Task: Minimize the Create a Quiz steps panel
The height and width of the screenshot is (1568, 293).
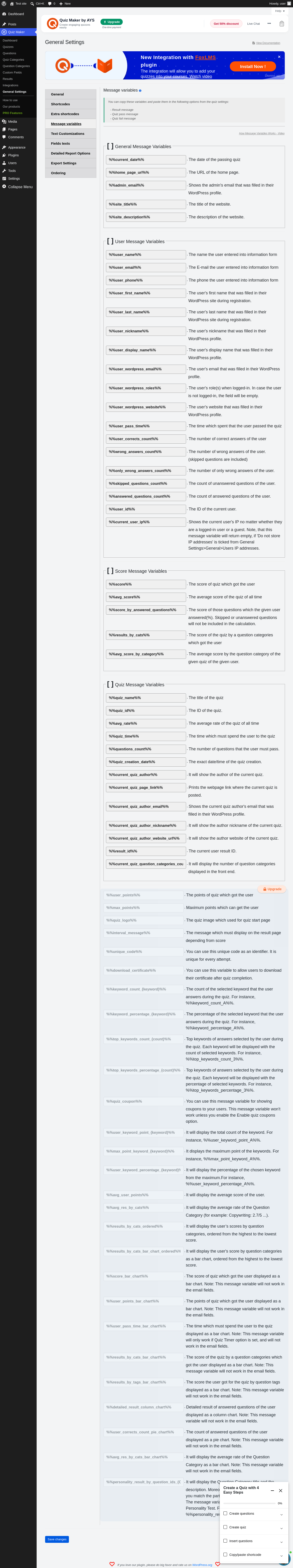Action: coord(272,1491)
